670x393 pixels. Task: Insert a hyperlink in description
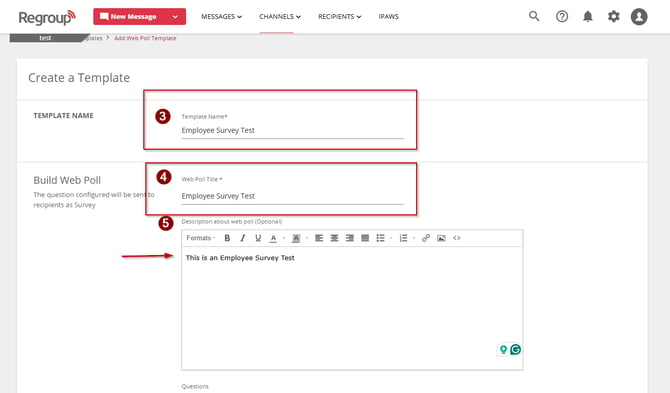point(426,238)
